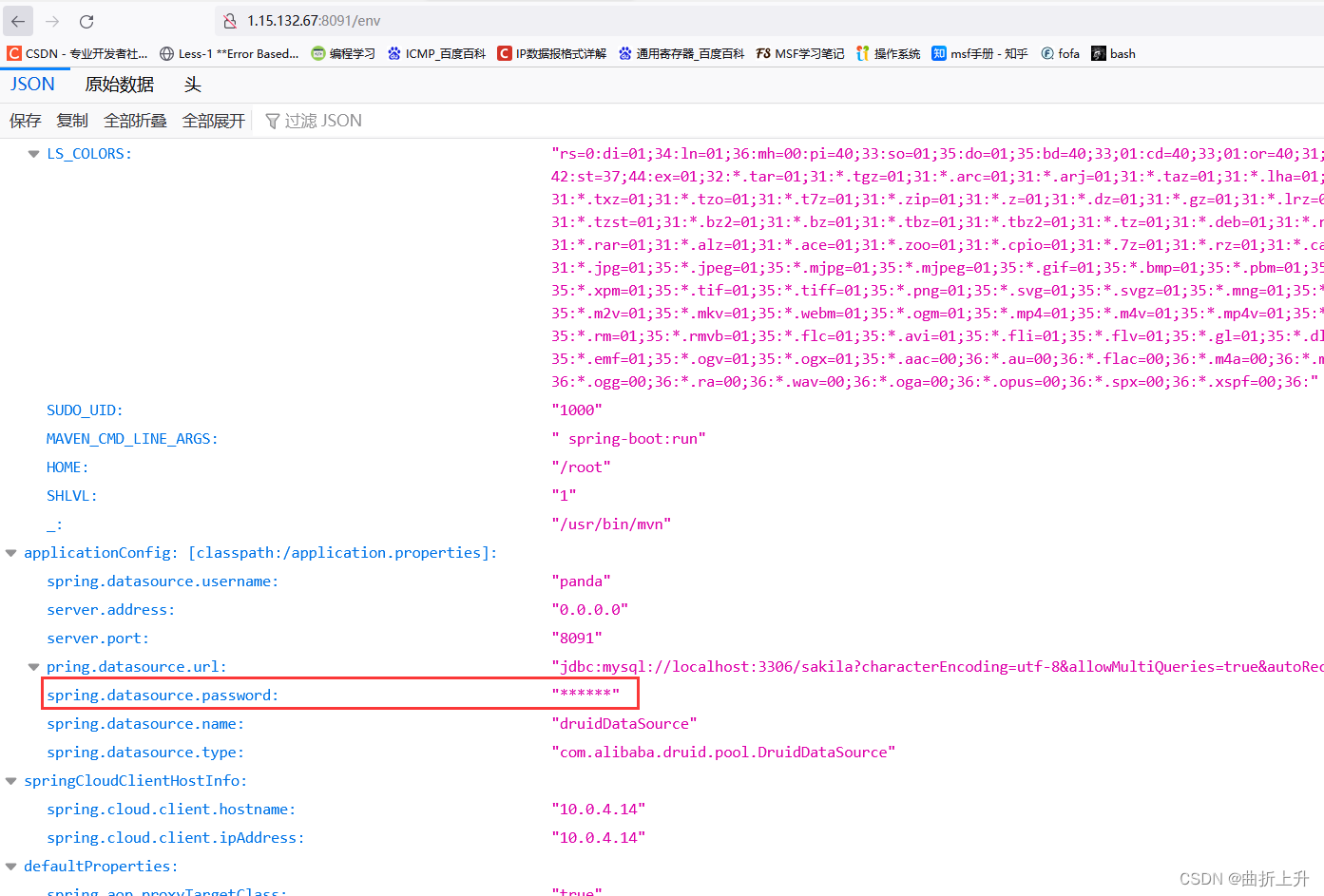Click the browser forward arrow
Image resolution: width=1324 pixels, height=896 pixels.
coord(52,21)
